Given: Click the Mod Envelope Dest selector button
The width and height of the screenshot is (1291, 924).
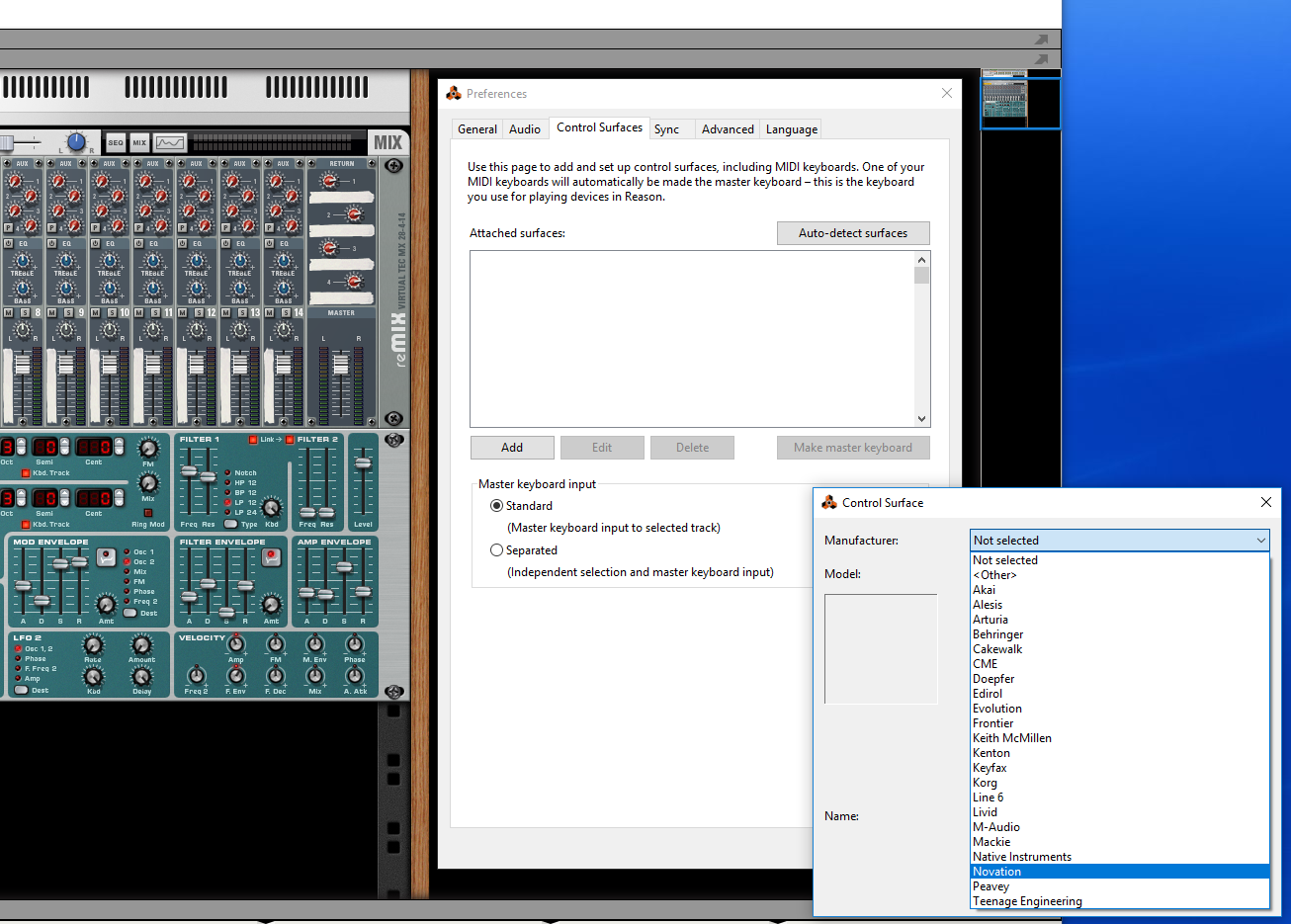Looking at the screenshot, I should click(129, 613).
